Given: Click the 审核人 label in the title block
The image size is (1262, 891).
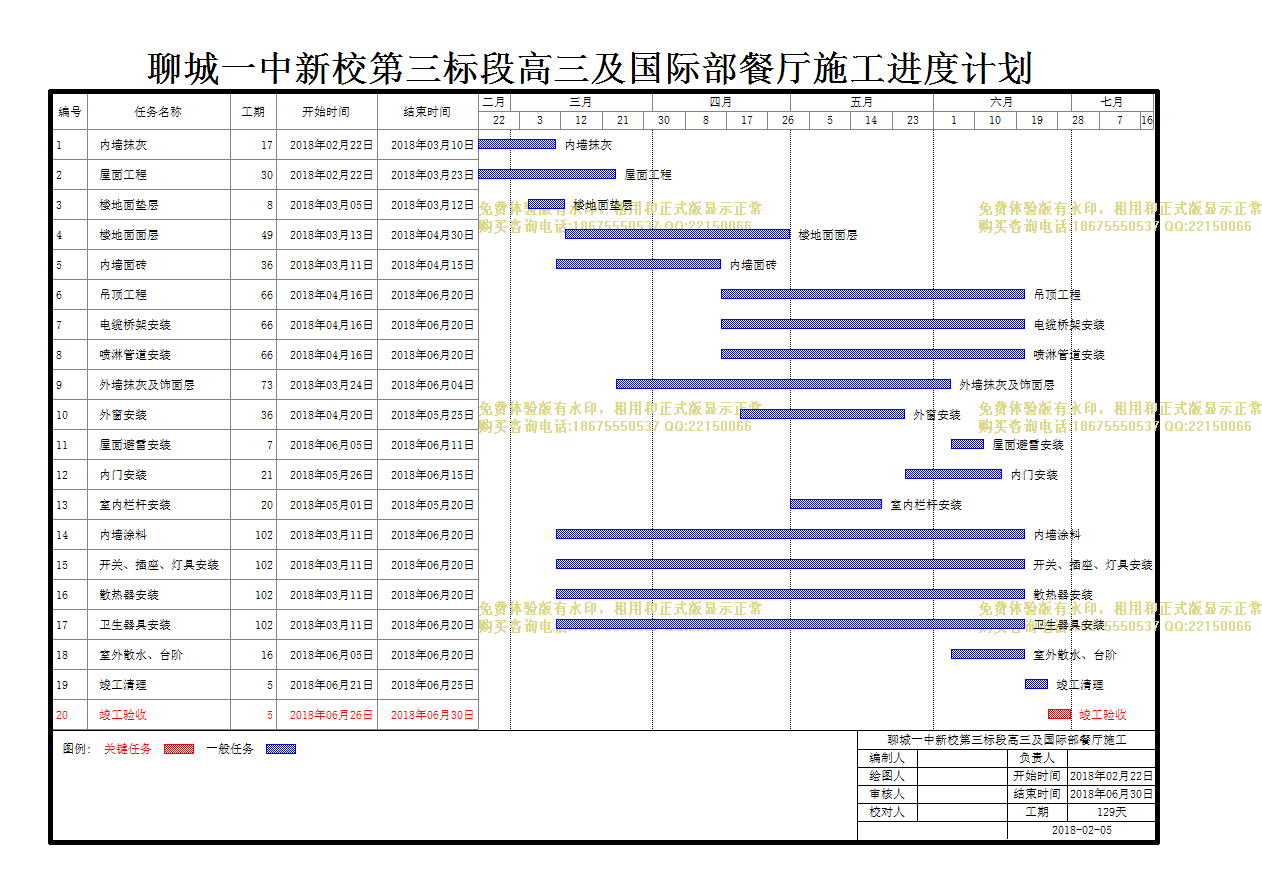Looking at the screenshot, I should (887, 794).
